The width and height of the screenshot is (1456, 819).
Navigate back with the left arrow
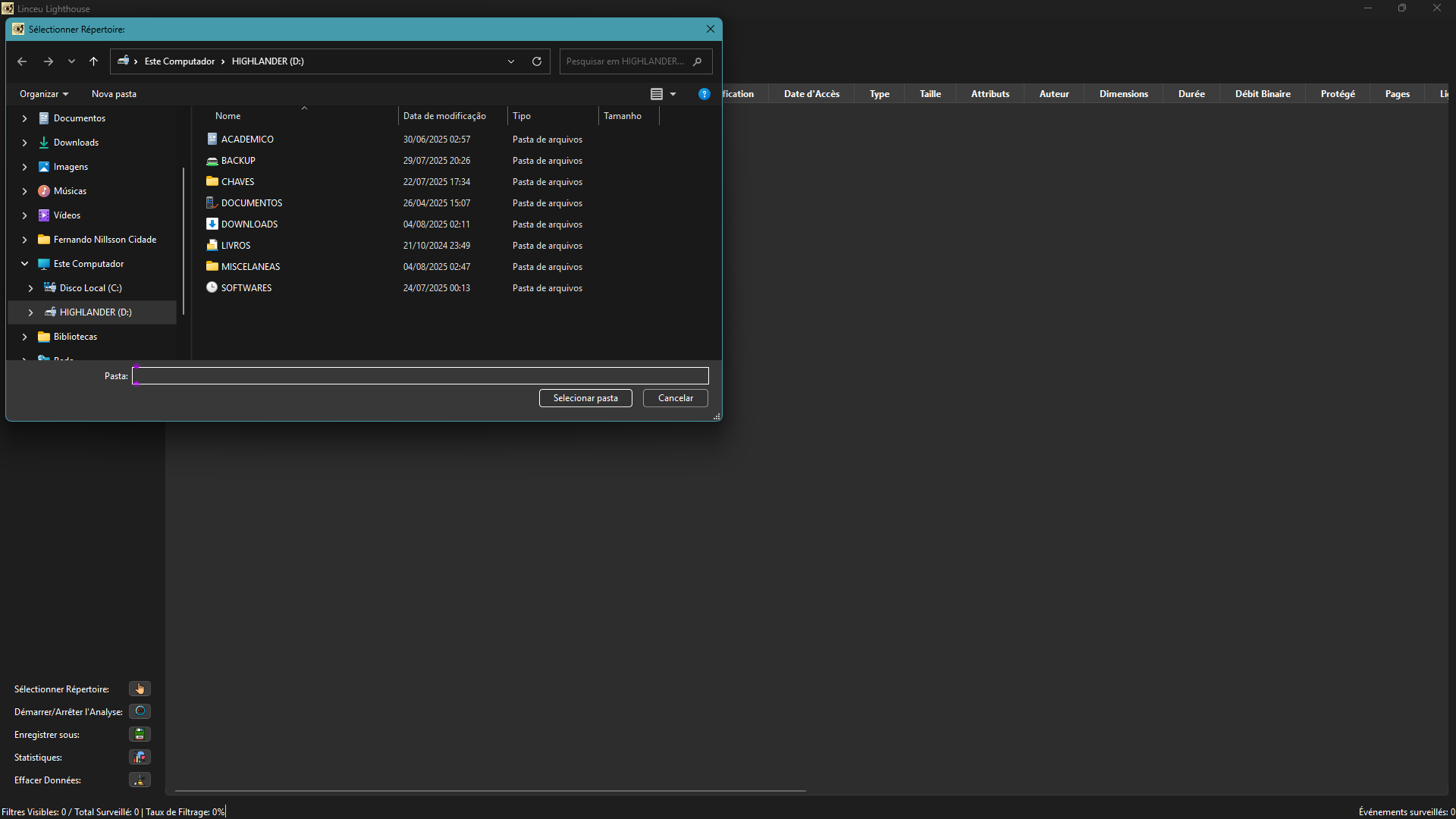[22, 61]
